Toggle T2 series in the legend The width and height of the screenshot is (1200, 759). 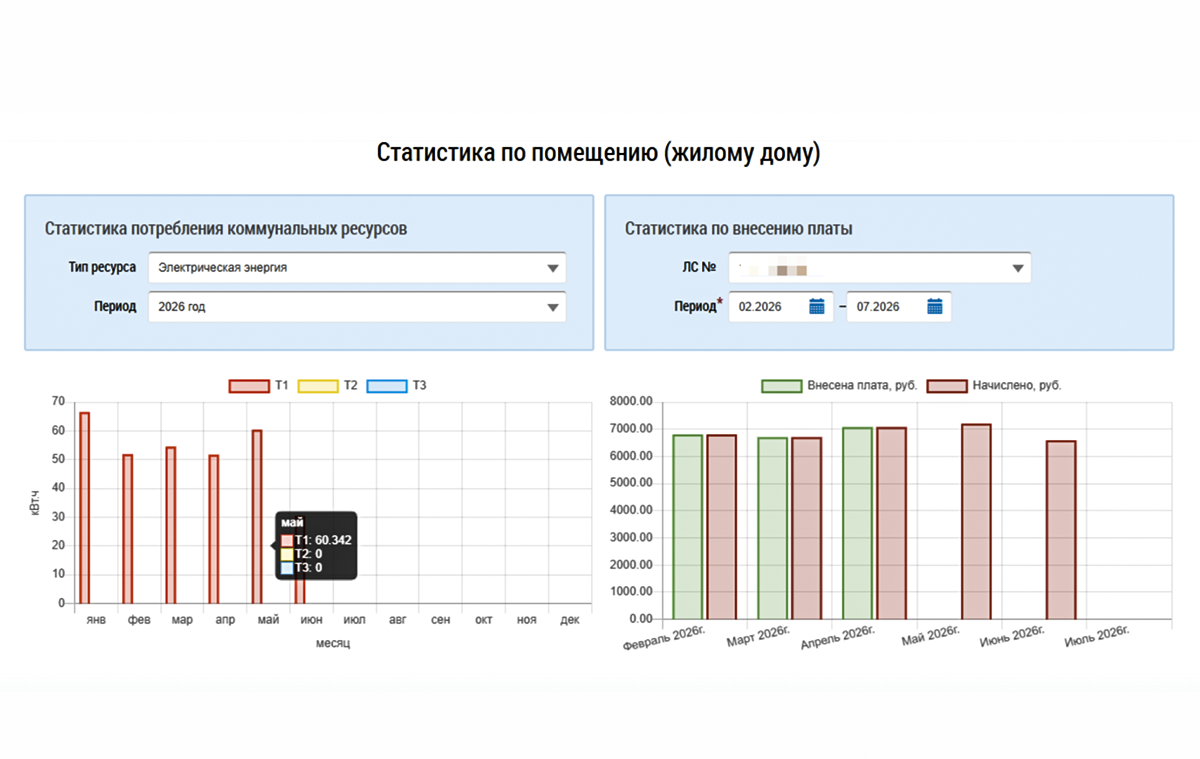coord(328,385)
